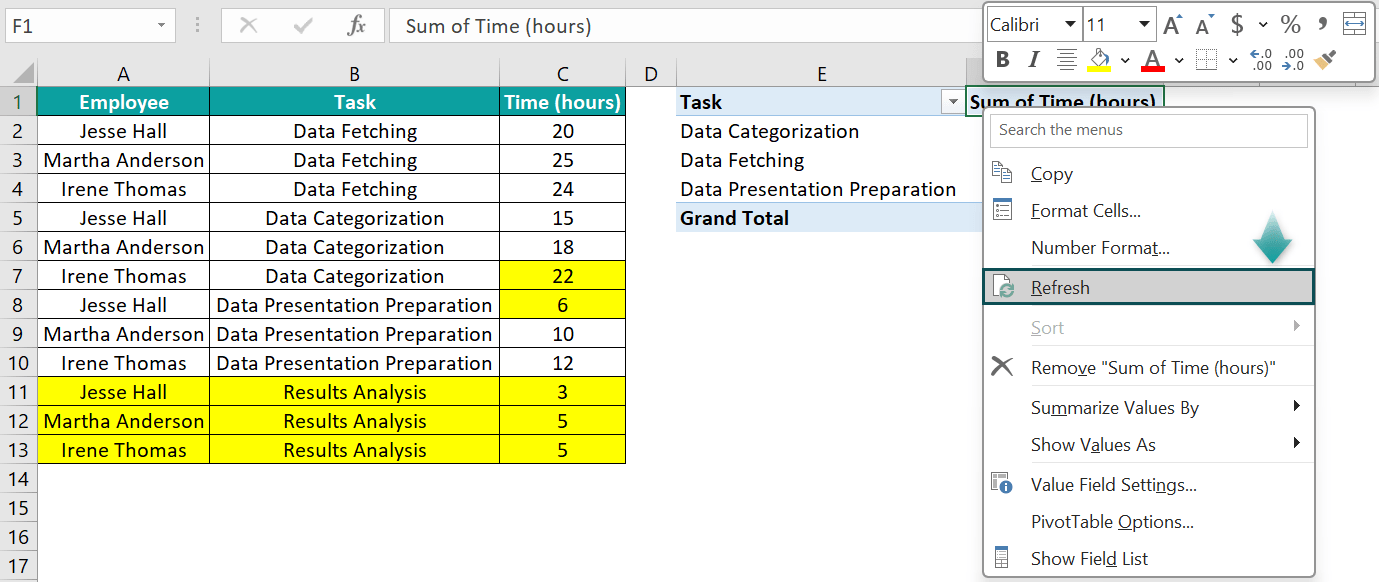Select Refresh from the context menu
The width and height of the screenshot is (1379, 582).
click(1062, 287)
